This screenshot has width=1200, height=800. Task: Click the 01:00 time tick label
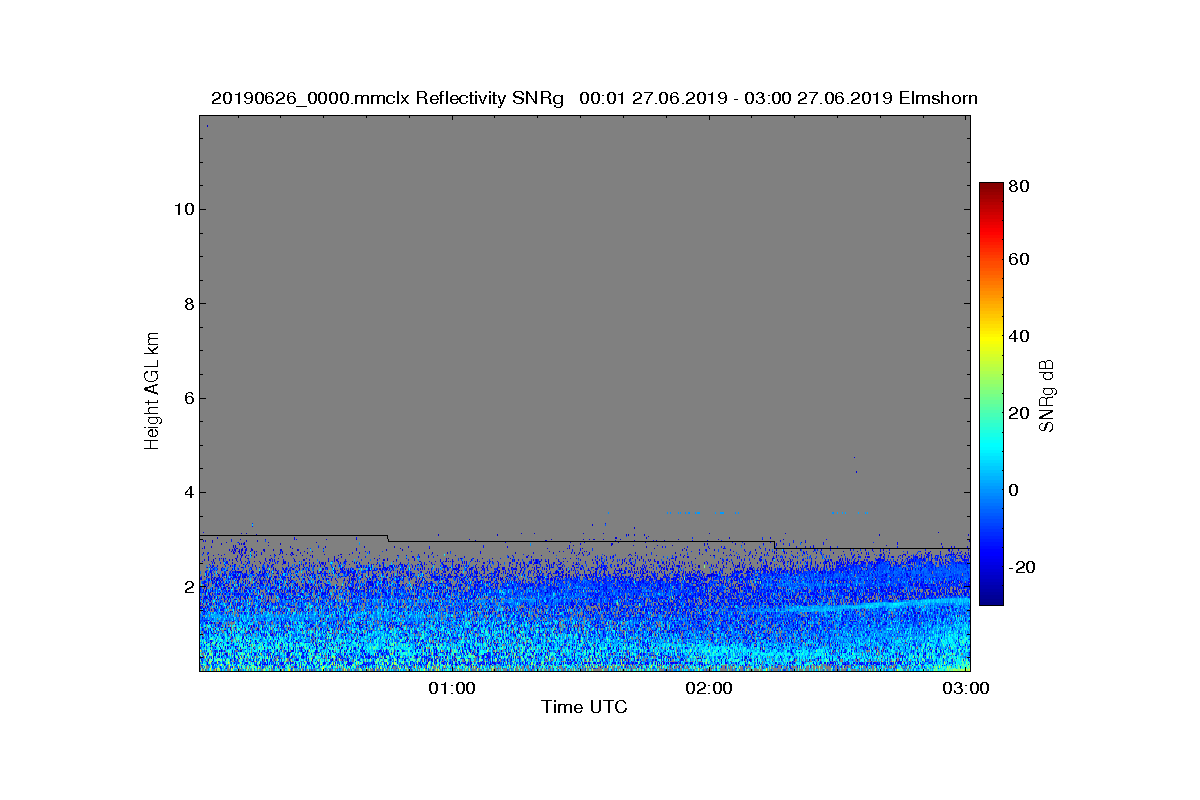[452, 688]
